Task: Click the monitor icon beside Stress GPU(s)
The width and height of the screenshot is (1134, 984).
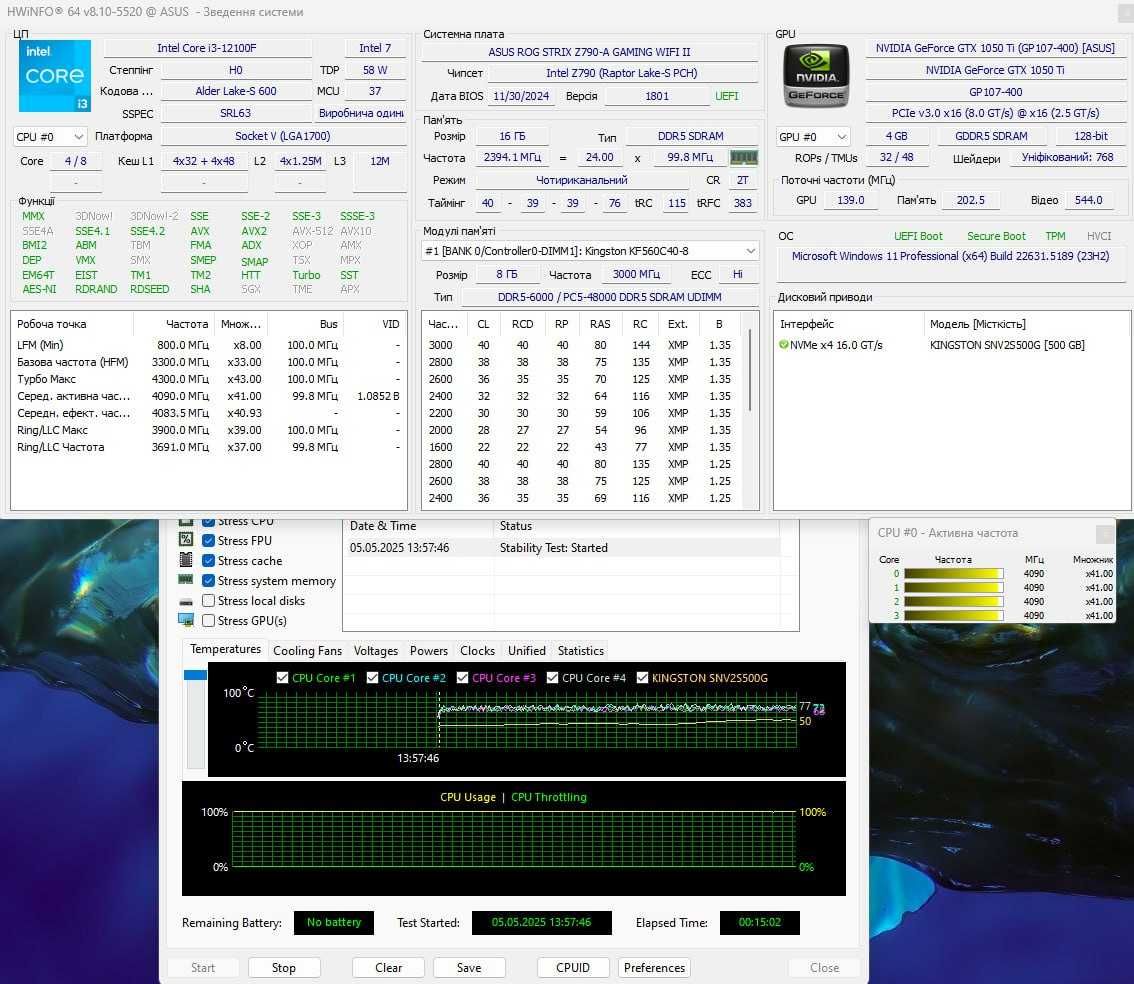Action: pos(186,620)
